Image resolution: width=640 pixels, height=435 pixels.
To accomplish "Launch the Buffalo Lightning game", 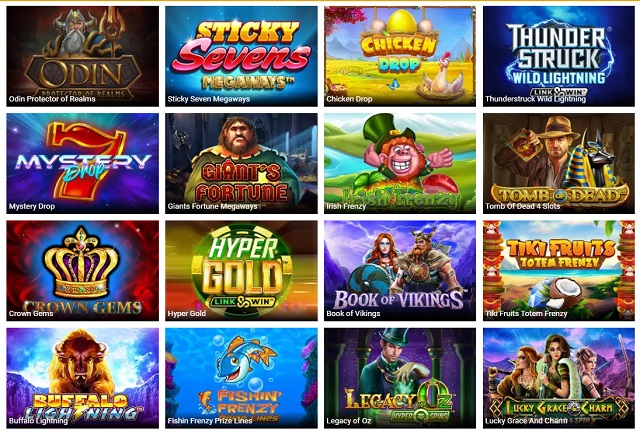I will tap(82, 378).
